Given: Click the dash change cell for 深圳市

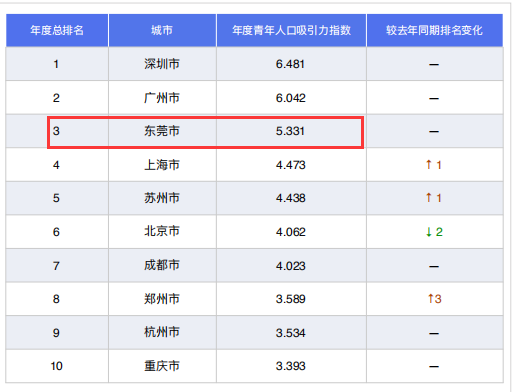Looking at the screenshot, I should pos(434,64).
